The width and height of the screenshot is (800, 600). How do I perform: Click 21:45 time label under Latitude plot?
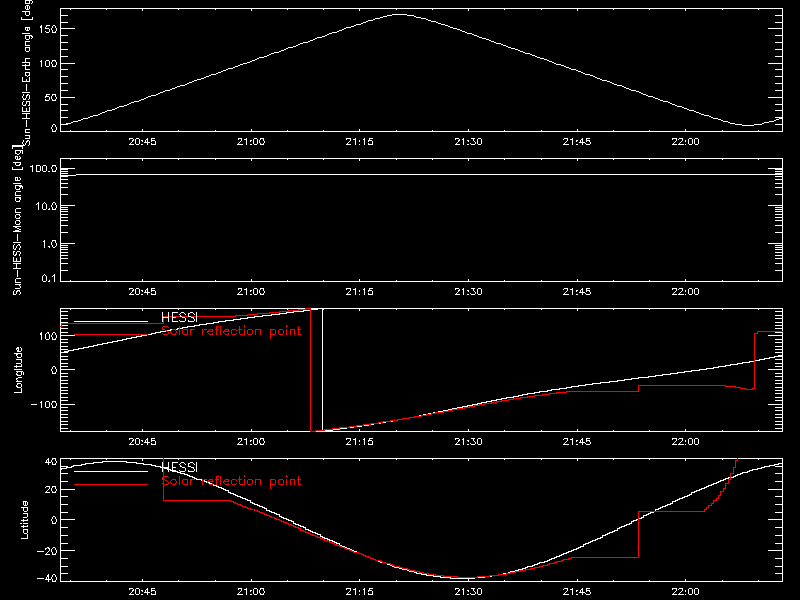[x=577, y=592]
